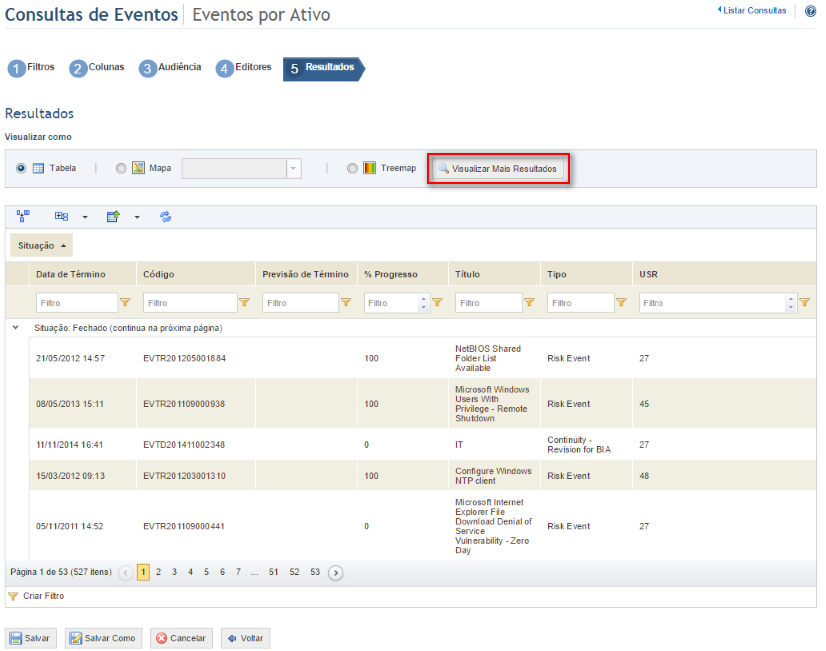Refresh the results table

[x=165, y=216]
